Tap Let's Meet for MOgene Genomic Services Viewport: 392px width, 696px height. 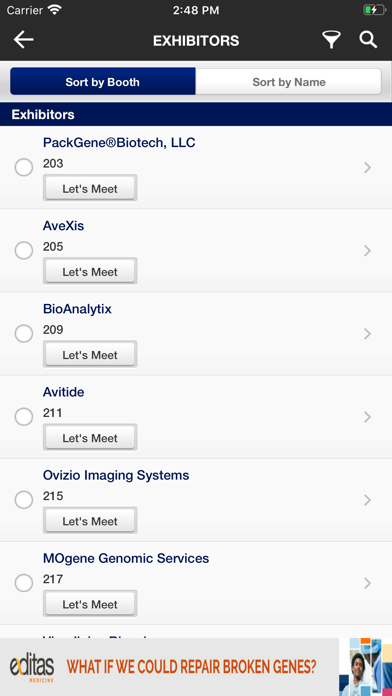point(90,604)
